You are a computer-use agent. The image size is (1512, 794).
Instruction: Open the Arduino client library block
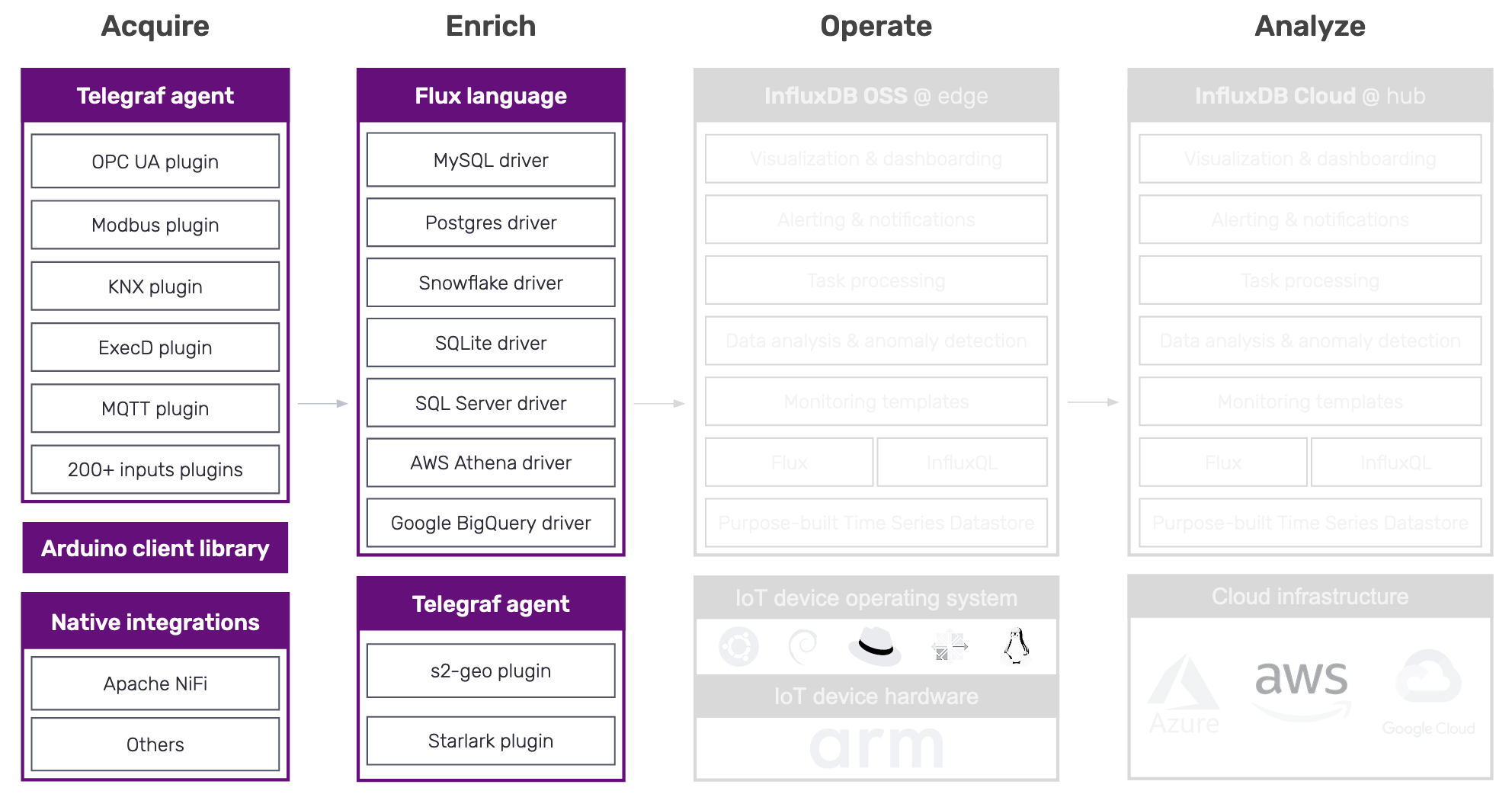(x=155, y=548)
